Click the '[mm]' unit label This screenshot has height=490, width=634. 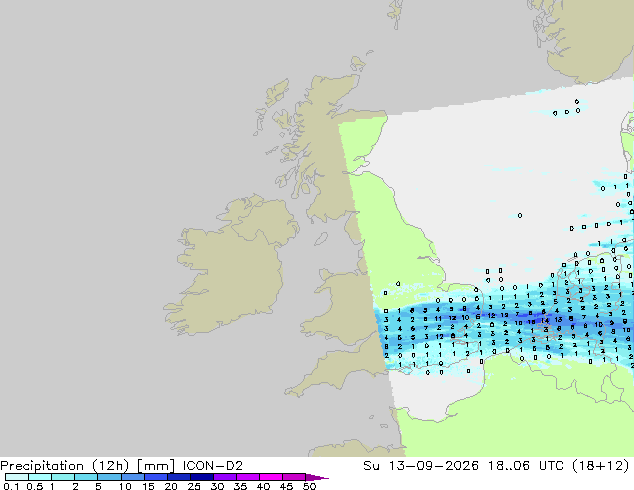pos(156,466)
